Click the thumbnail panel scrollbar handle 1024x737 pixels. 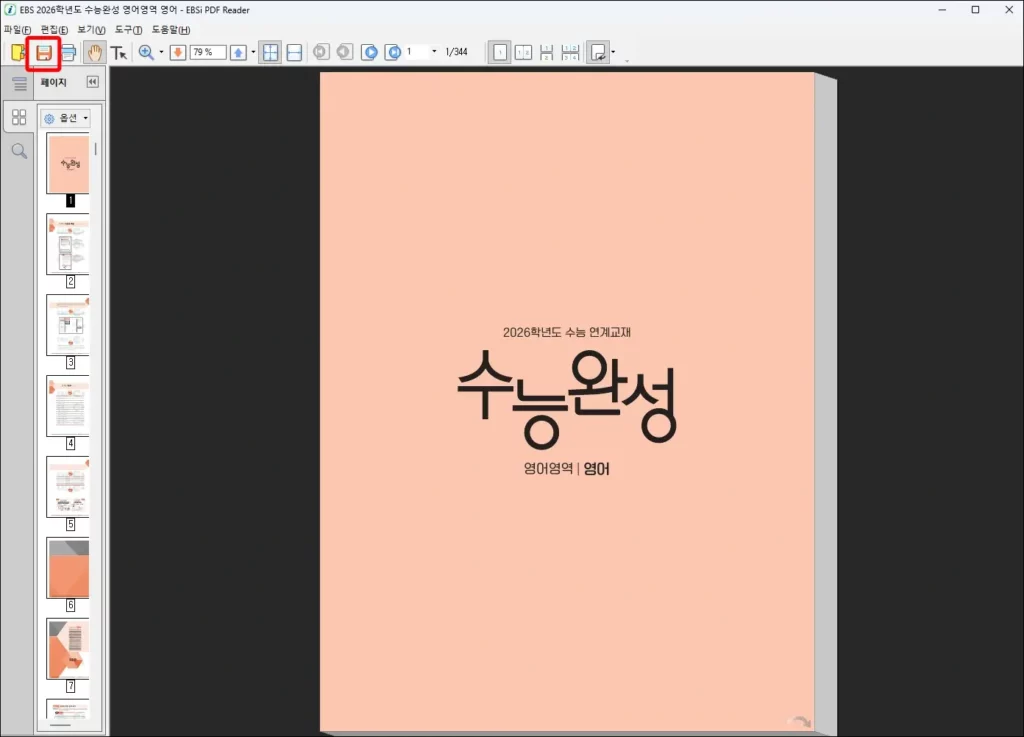point(95,149)
